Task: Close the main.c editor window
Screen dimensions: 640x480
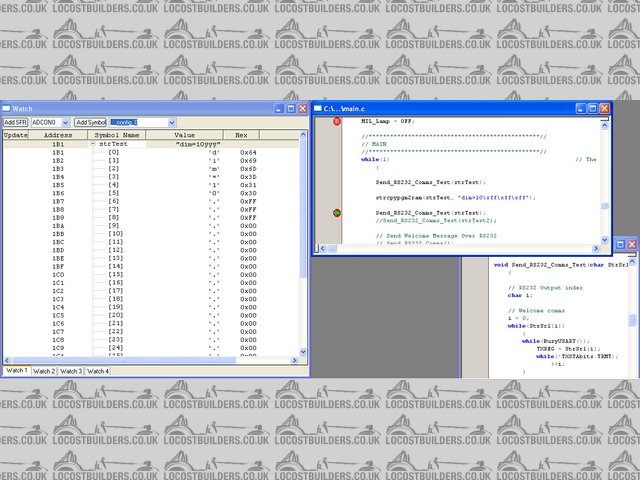Action: tap(604, 109)
